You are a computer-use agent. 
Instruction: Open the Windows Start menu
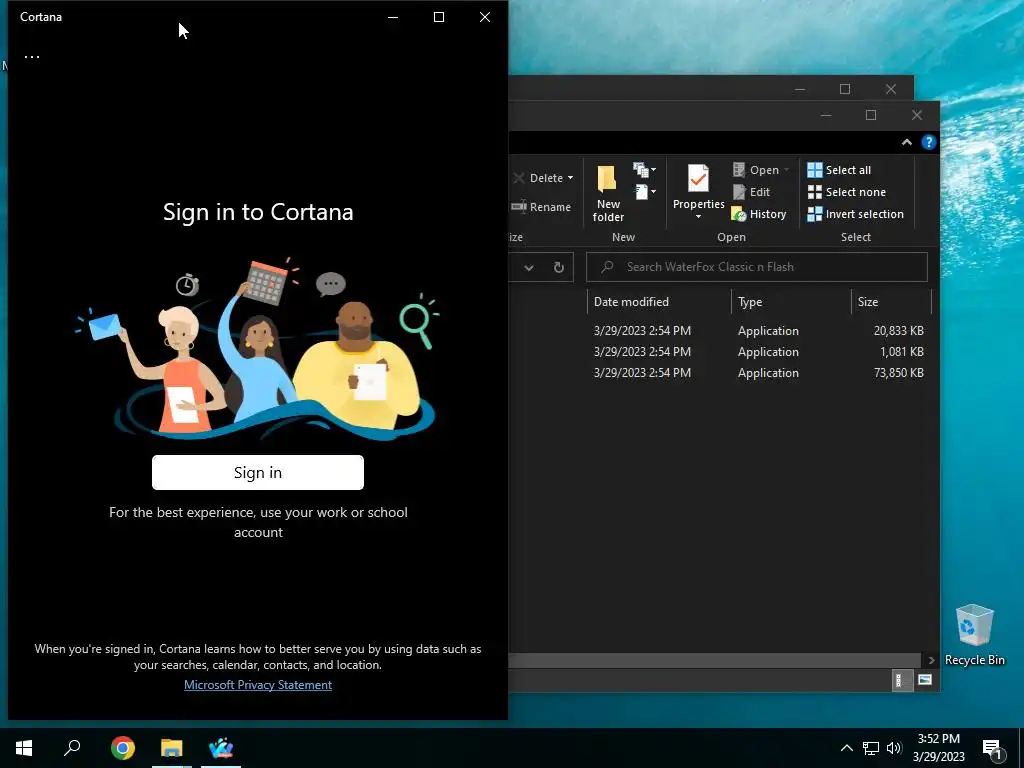(24, 748)
